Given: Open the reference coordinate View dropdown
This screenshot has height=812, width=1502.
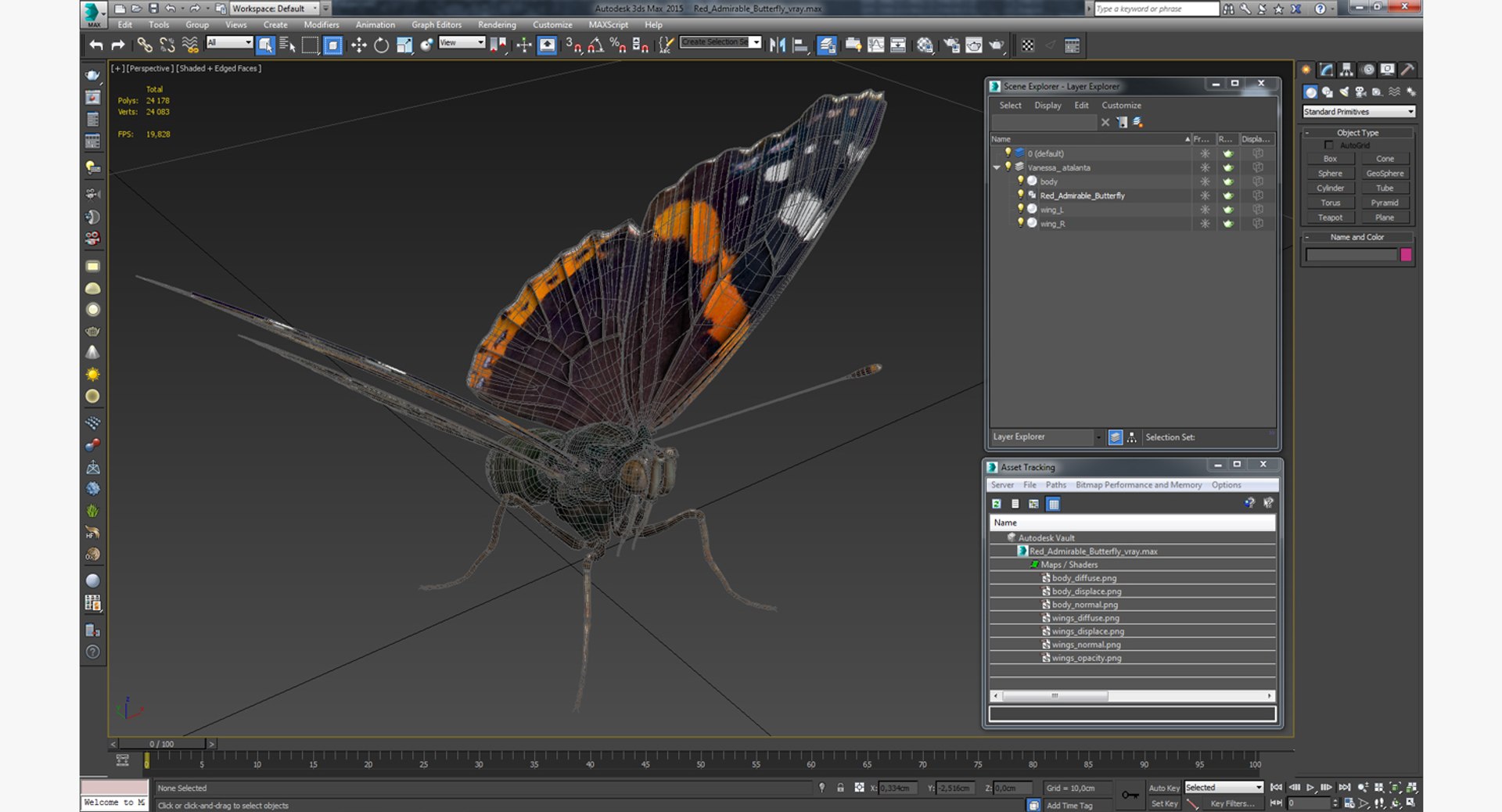Looking at the screenshot, I should click(x=462, y=42).
